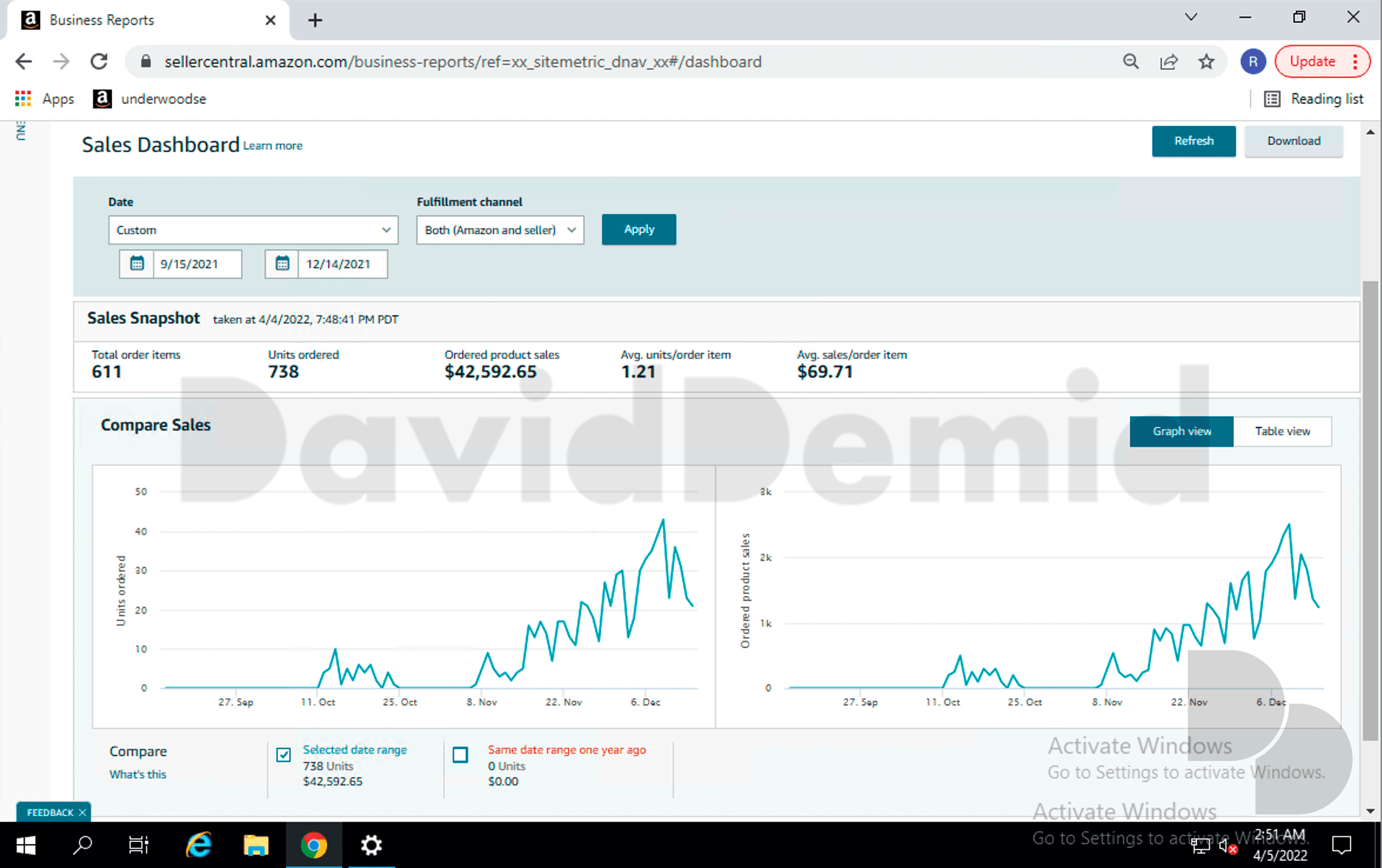Image resolution: width=1382 pixels, height=868 pixels.
Task: Open the notification center icon
Action: click(1342, 846)
